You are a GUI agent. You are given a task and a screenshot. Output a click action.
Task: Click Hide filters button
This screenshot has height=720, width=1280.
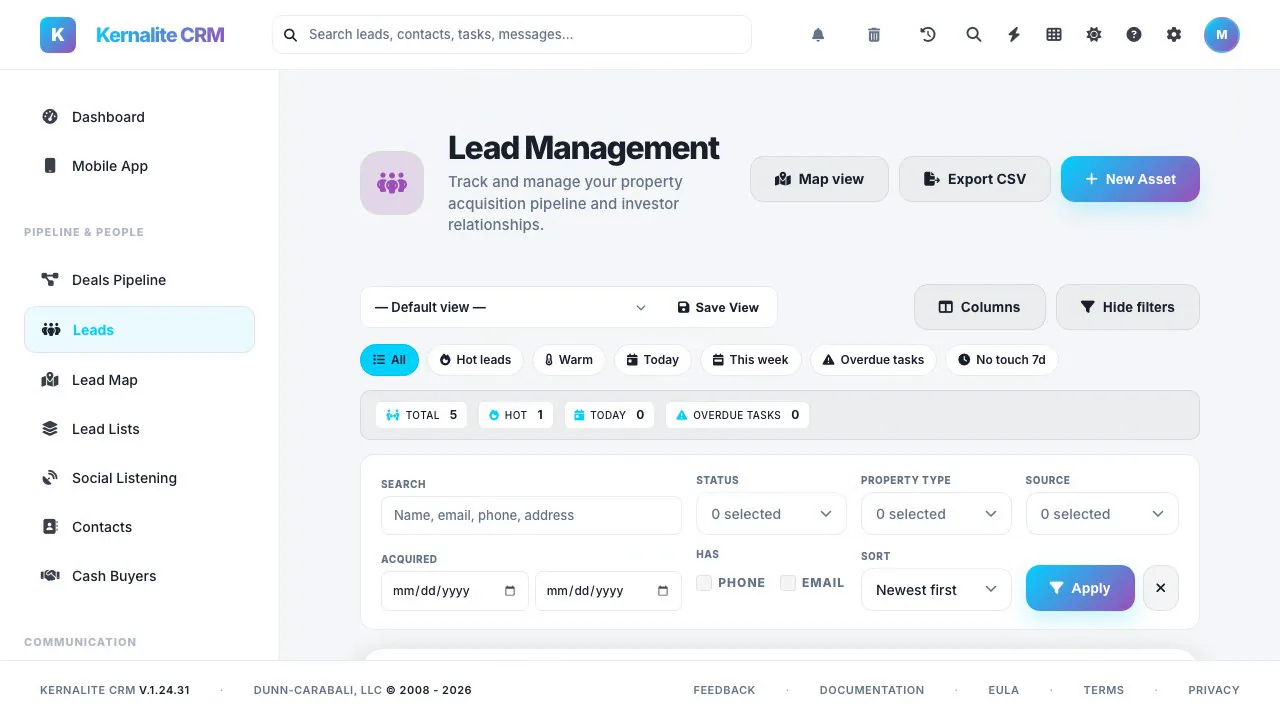tap(1128, 307)
